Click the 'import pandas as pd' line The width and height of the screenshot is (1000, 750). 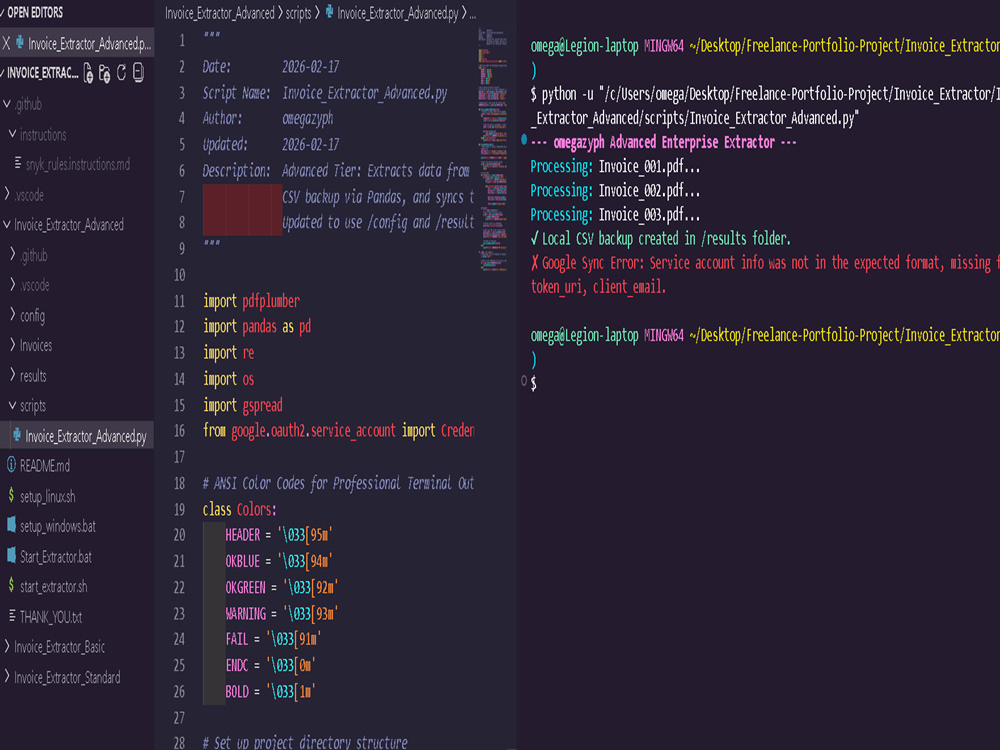[x=257, y=327]
